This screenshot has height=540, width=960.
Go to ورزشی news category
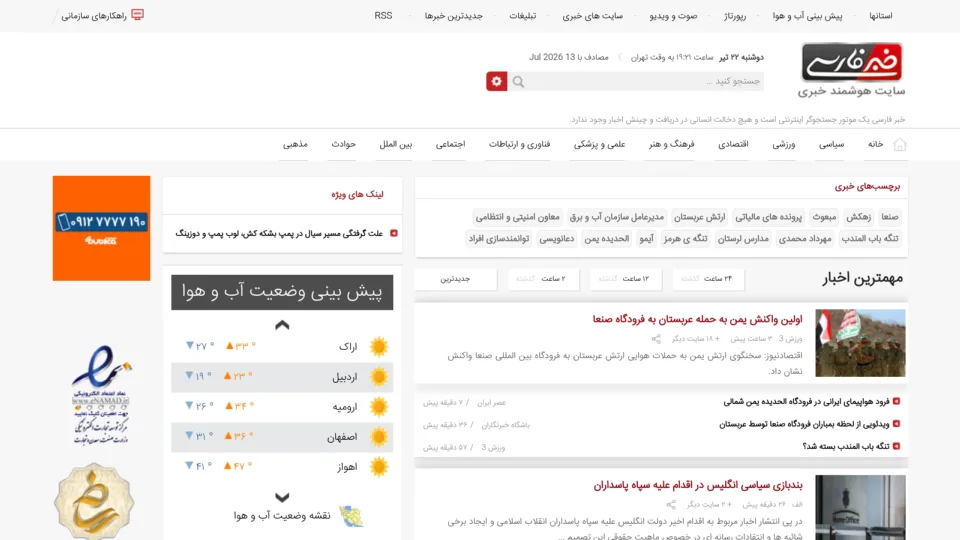point(784,144)
